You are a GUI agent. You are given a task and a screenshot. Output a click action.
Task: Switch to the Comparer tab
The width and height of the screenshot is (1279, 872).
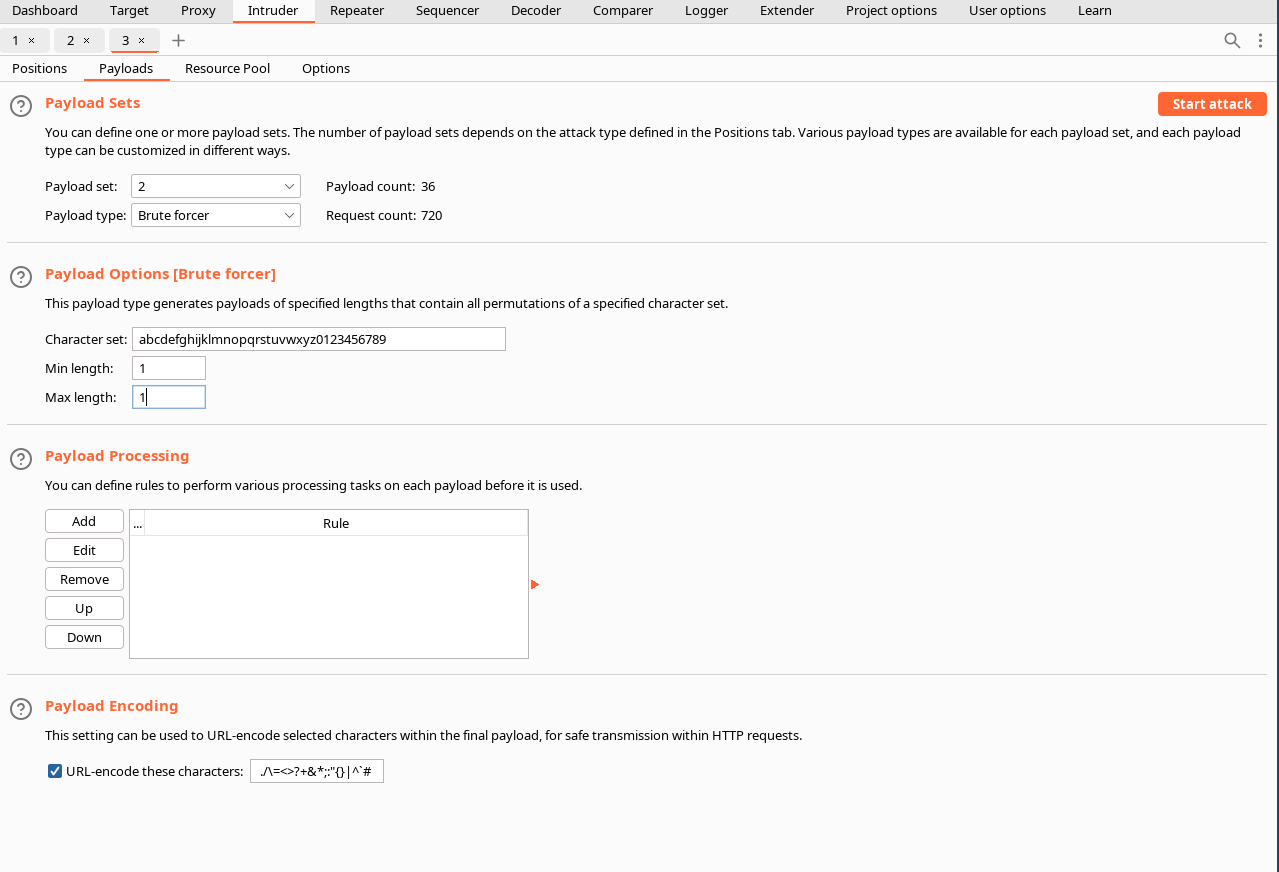[623, 11]
